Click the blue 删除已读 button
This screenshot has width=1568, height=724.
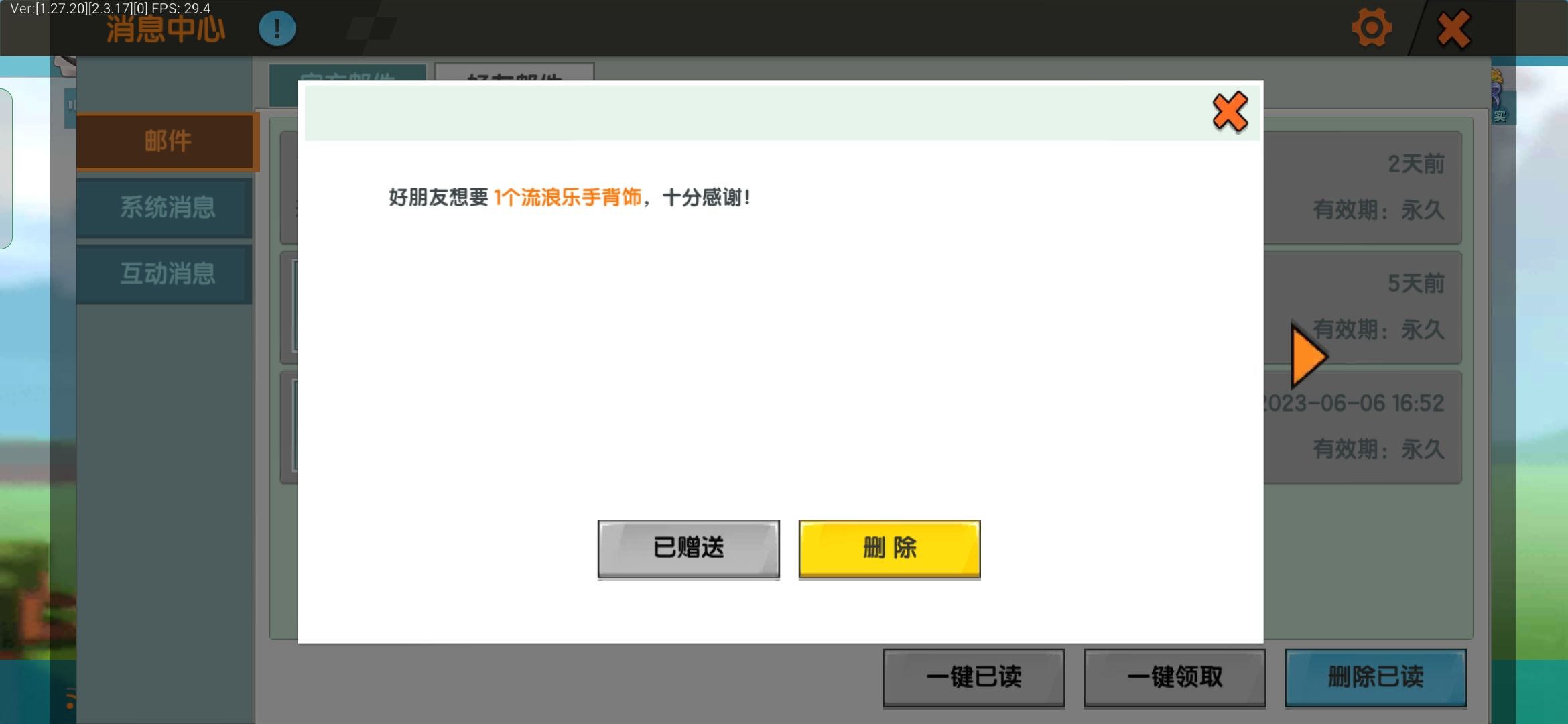tap(1375, 677)
